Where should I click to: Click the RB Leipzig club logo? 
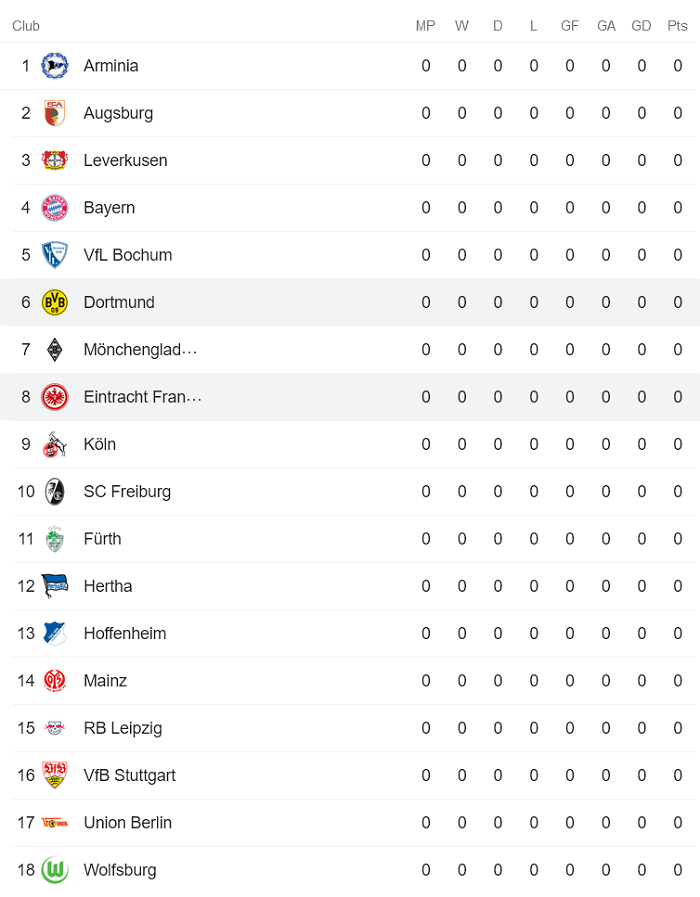click(x=55, y=728)
